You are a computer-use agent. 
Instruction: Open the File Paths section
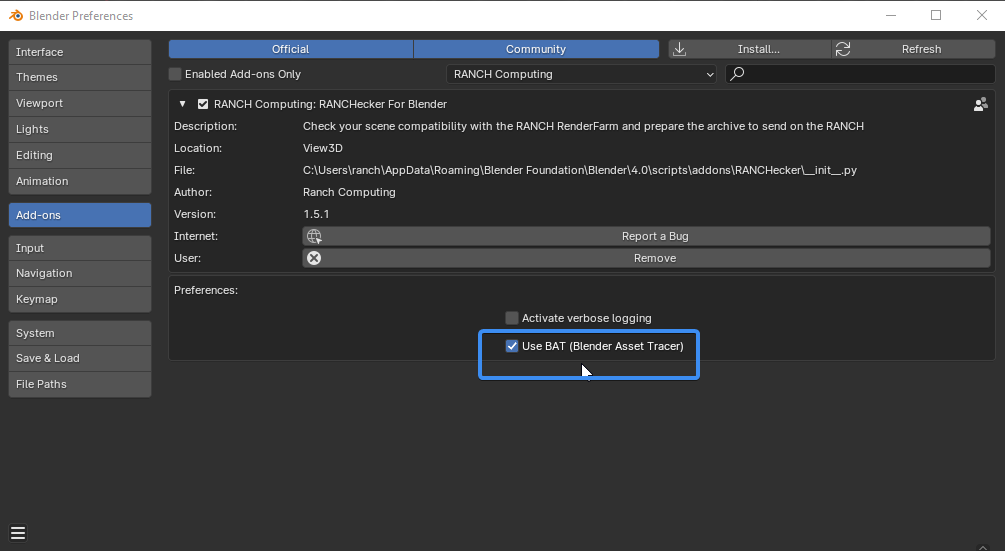[80, 384]
